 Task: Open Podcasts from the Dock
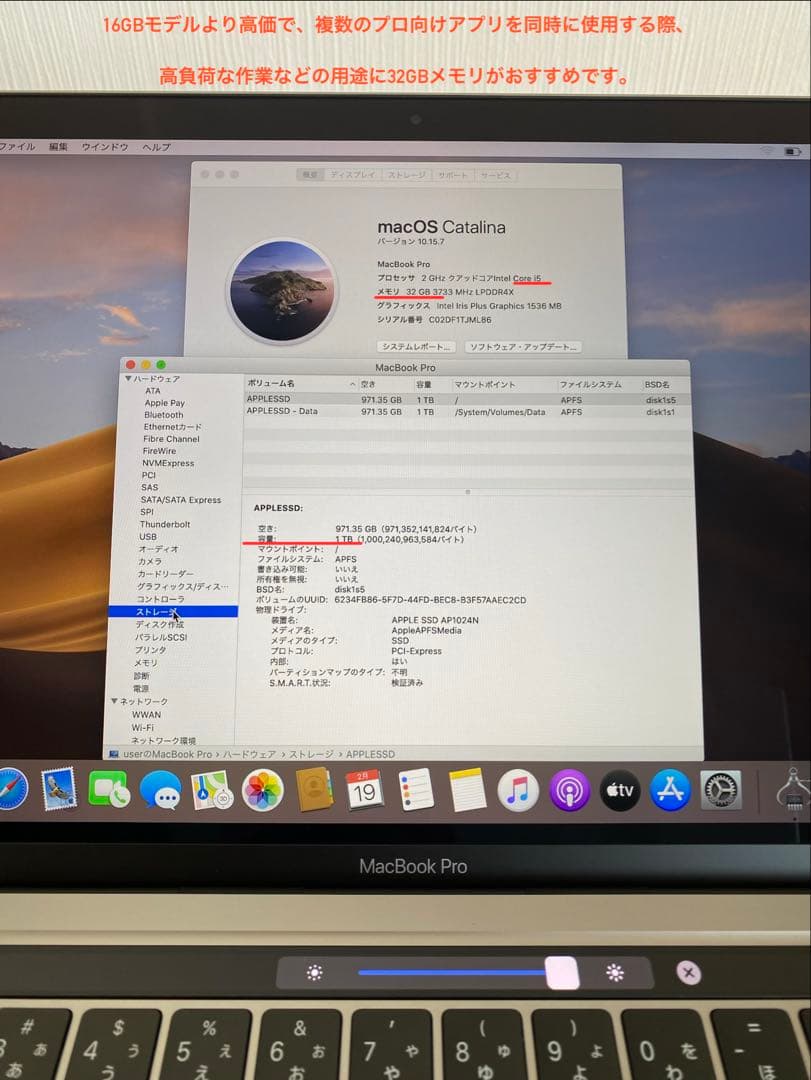[x=568, y=790]
